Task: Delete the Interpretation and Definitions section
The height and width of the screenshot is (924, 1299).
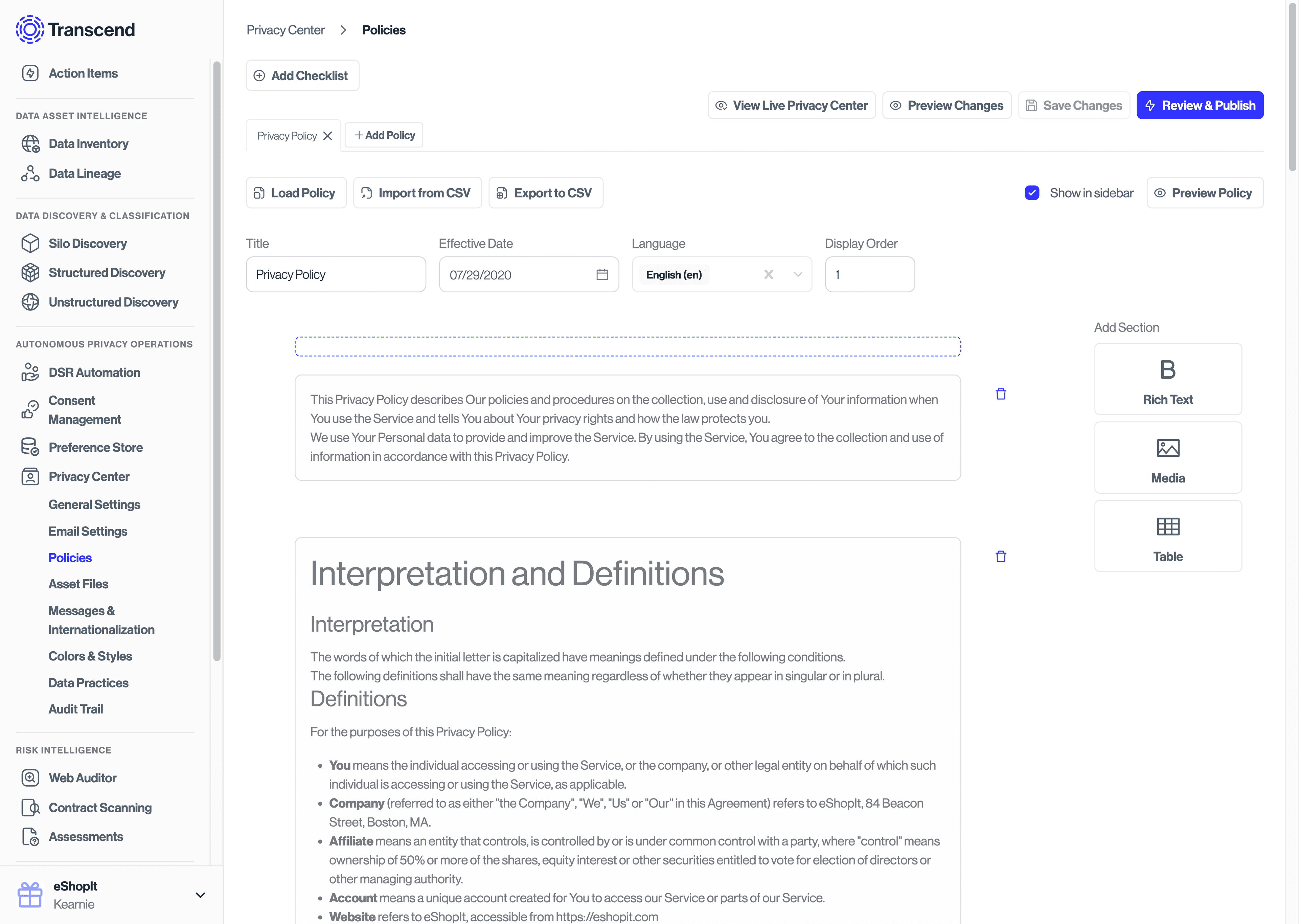Action: (x=1001, y=557)
